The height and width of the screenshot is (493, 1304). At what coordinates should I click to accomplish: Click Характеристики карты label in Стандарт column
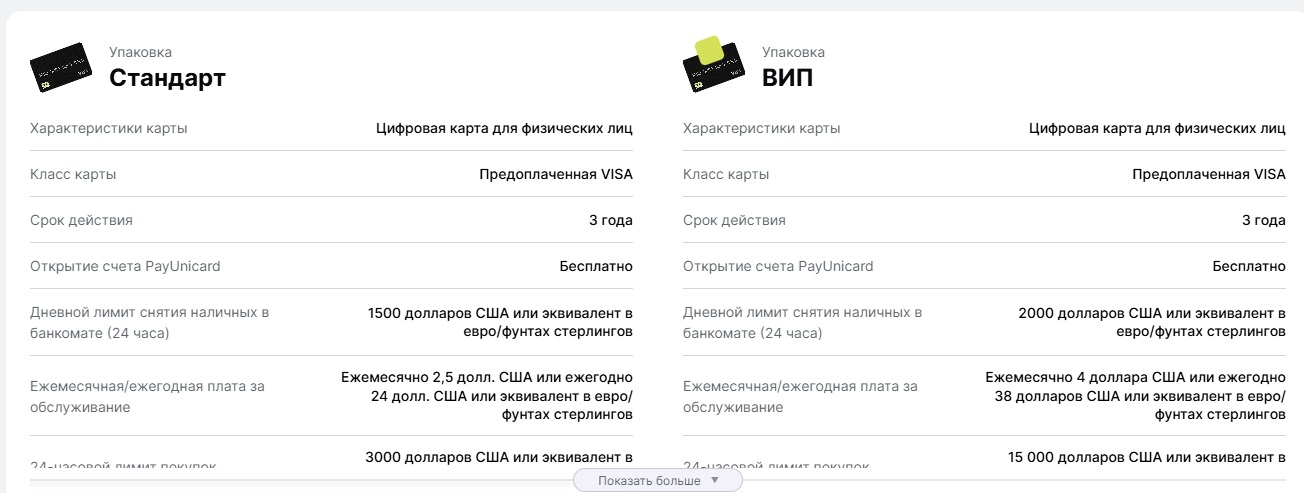click(x=109, y=128)
